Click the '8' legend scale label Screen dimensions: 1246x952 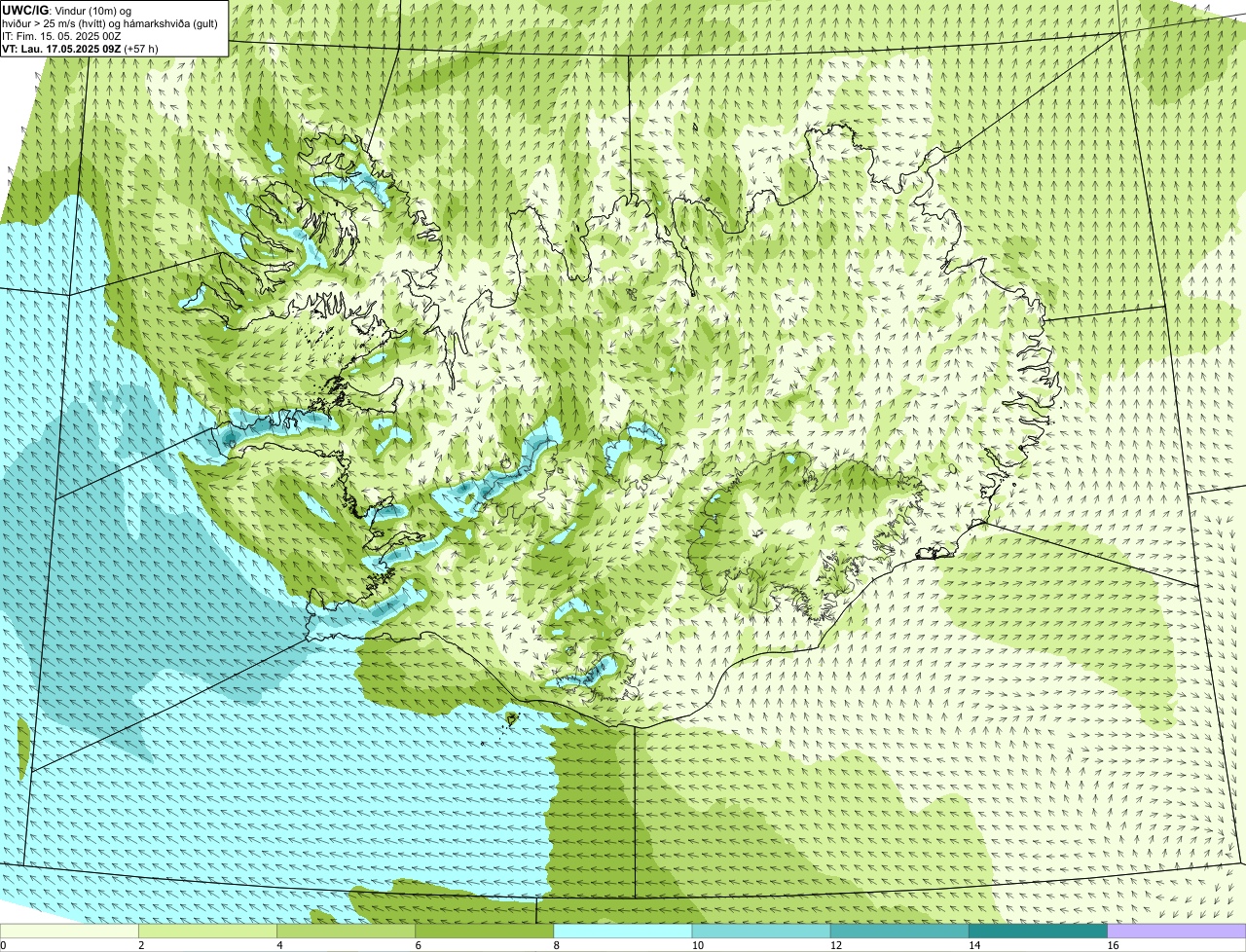556,945
